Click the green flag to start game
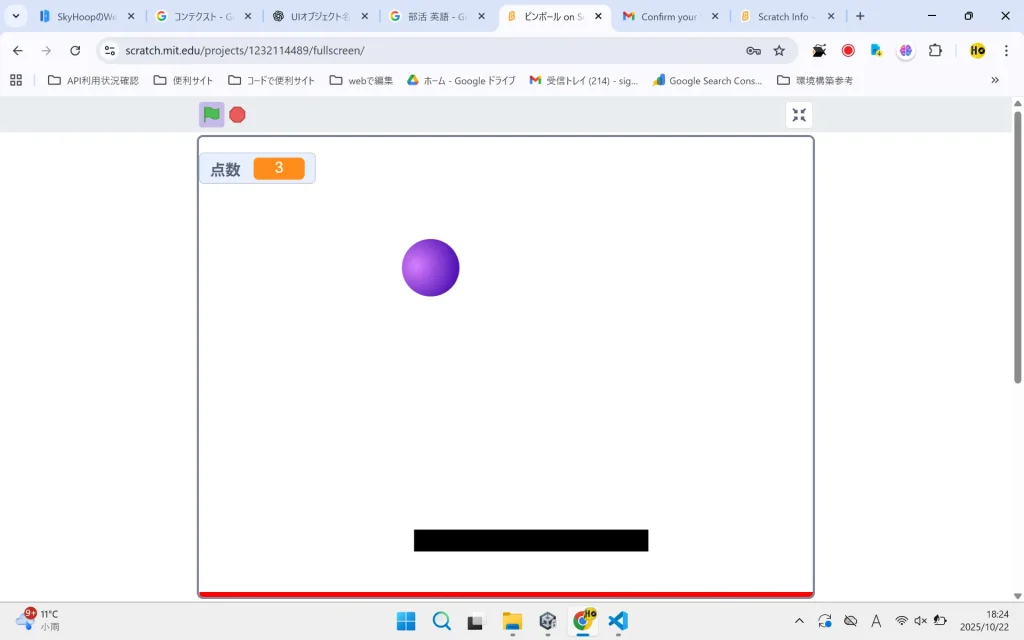 click(x=211, y=115)
